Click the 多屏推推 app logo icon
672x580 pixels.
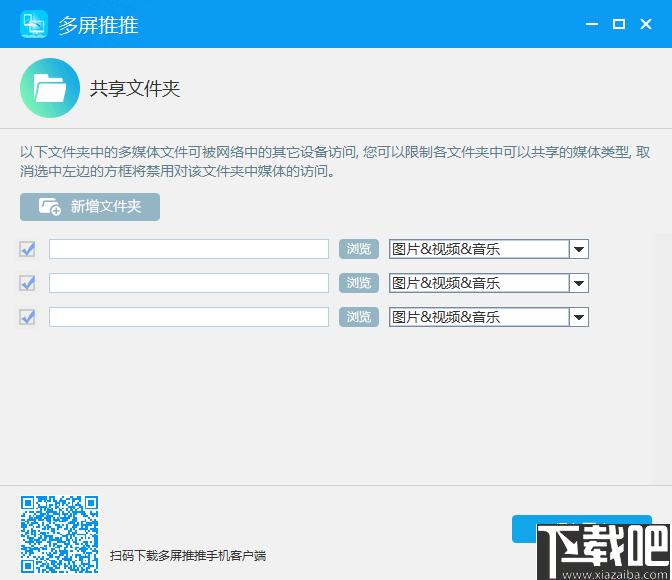click(33, 24)
